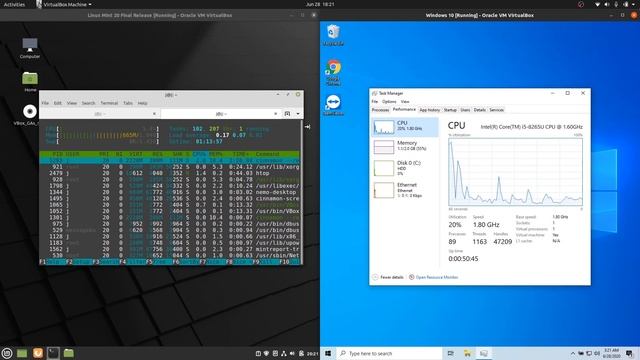640x360 pixels.
Task: Open terminal View menu
Action: 72,103
